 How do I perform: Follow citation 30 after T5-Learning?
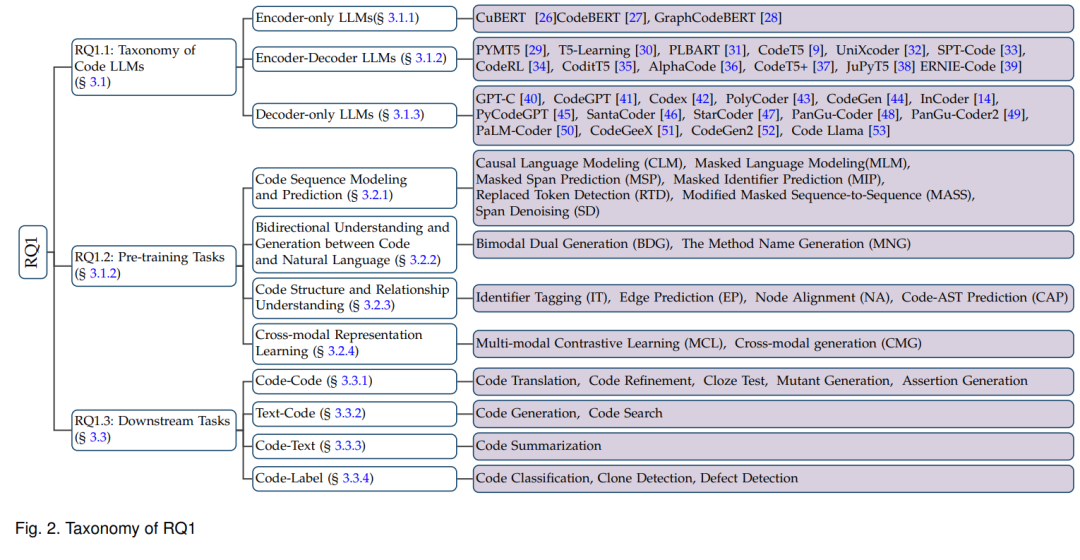click(645, 50)
